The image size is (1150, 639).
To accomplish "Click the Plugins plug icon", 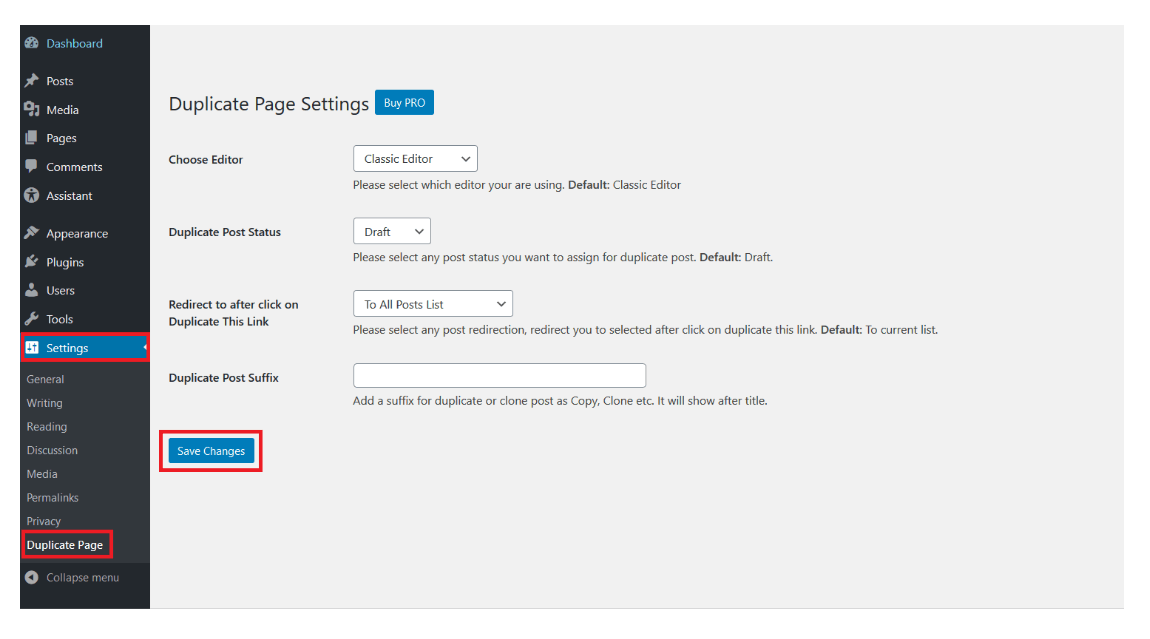I will point(31,262).
